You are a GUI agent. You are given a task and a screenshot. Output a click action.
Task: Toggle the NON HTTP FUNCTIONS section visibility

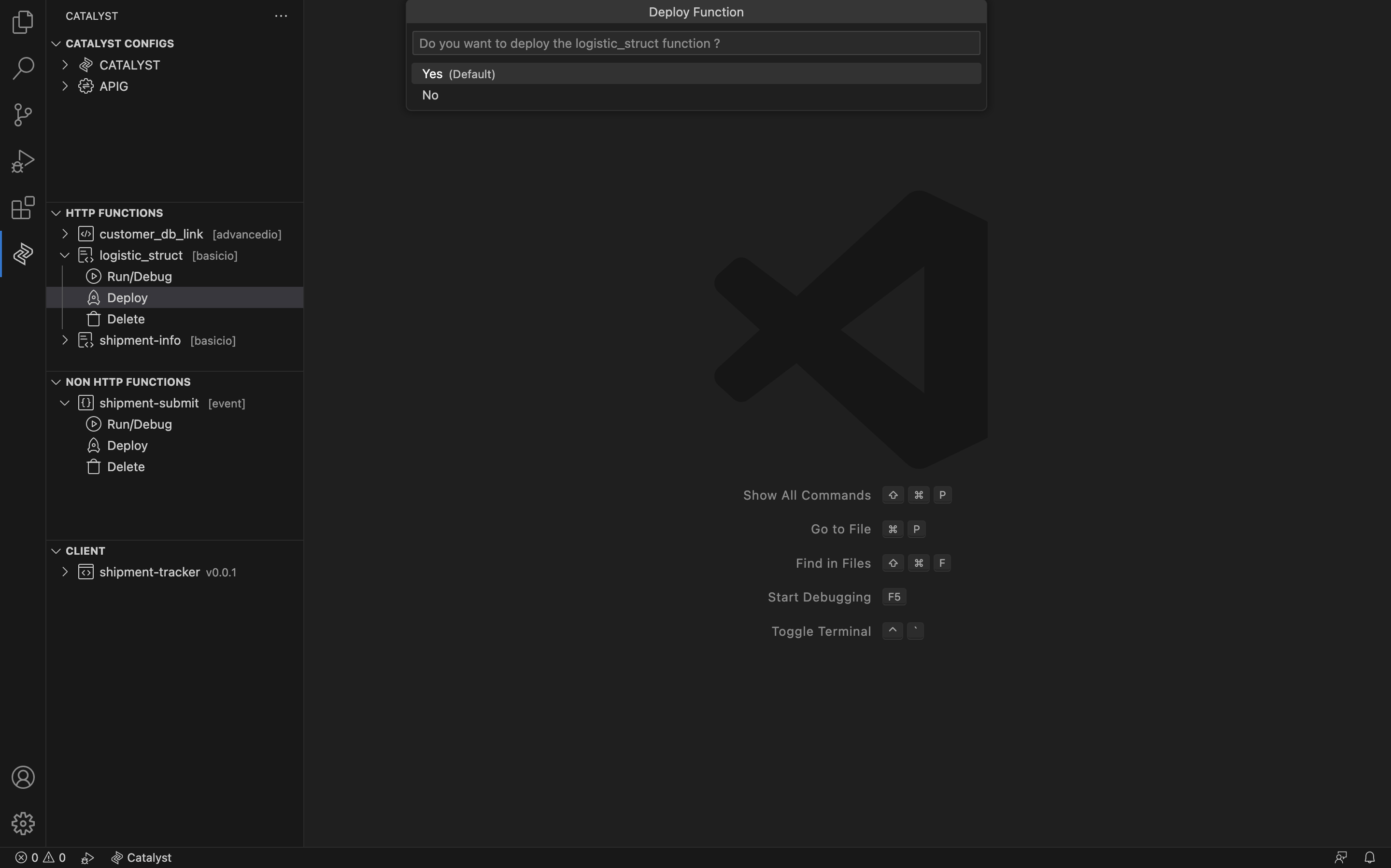56,382
